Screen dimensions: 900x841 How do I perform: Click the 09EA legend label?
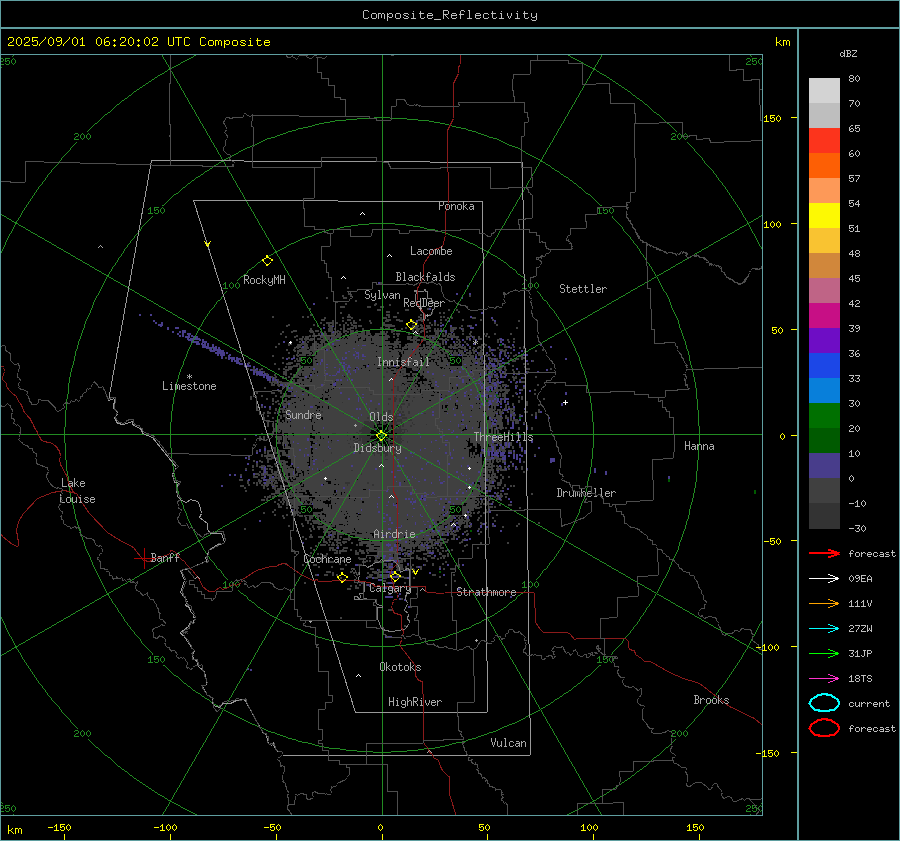tap(860, 579)
